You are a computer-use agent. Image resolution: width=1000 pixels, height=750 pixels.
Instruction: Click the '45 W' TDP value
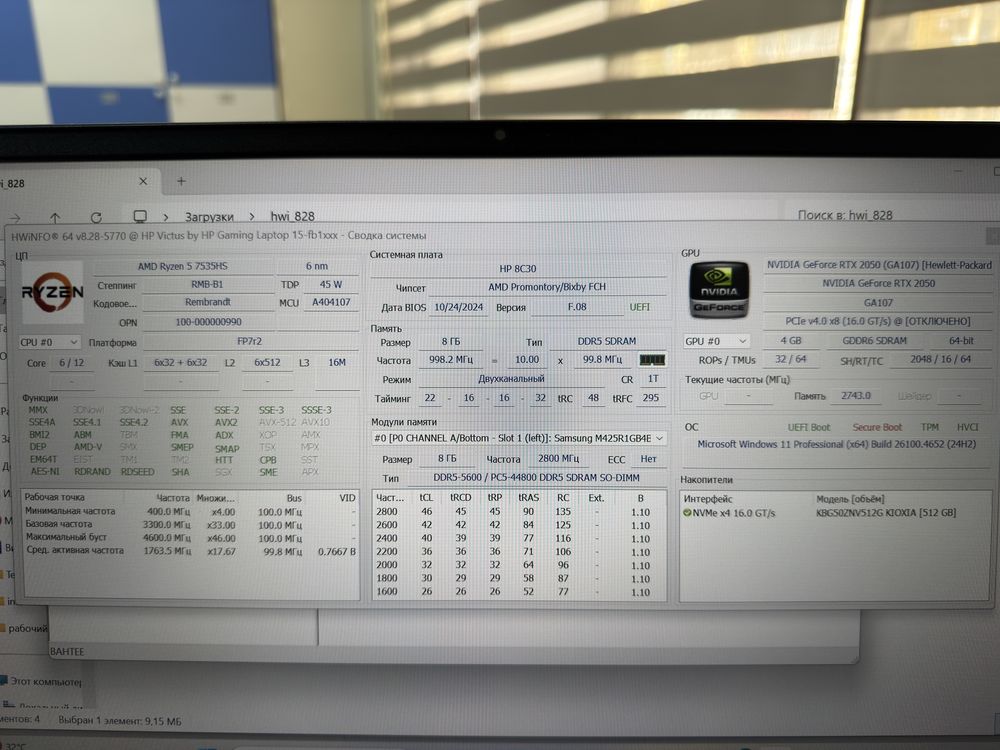(x=331, y=284)
